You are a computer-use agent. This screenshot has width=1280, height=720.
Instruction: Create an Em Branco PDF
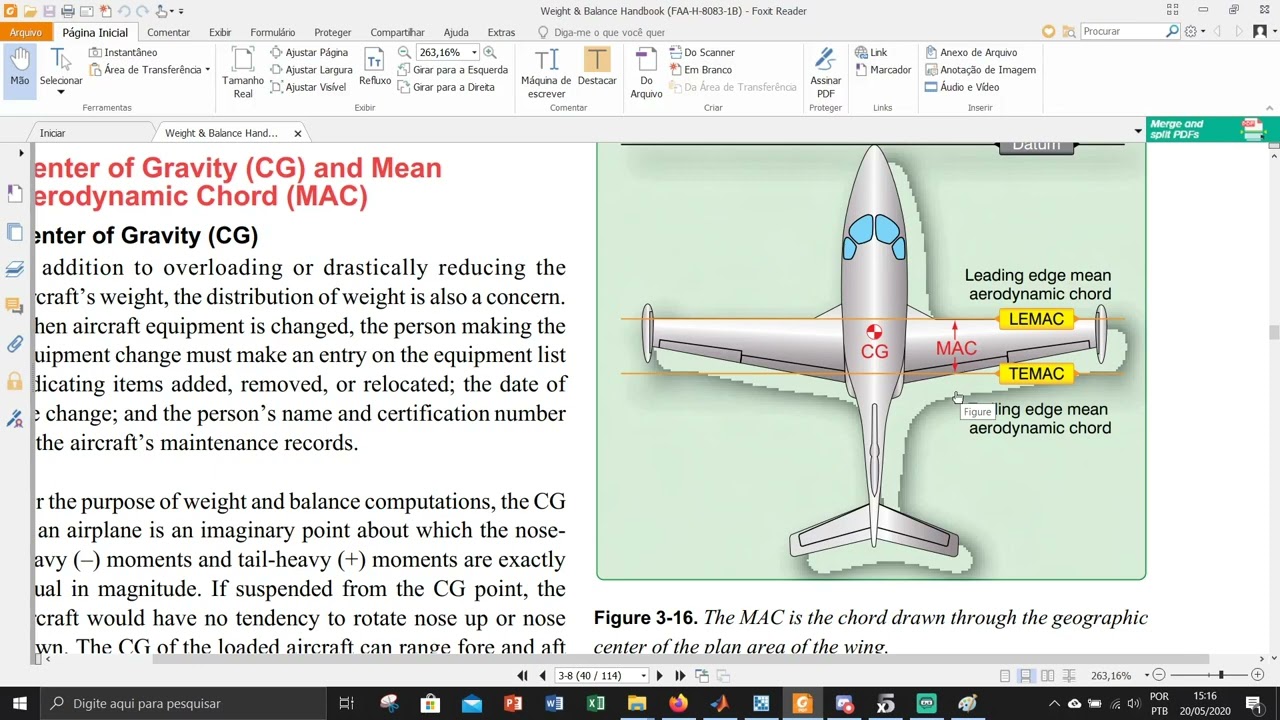coord(700,70)
